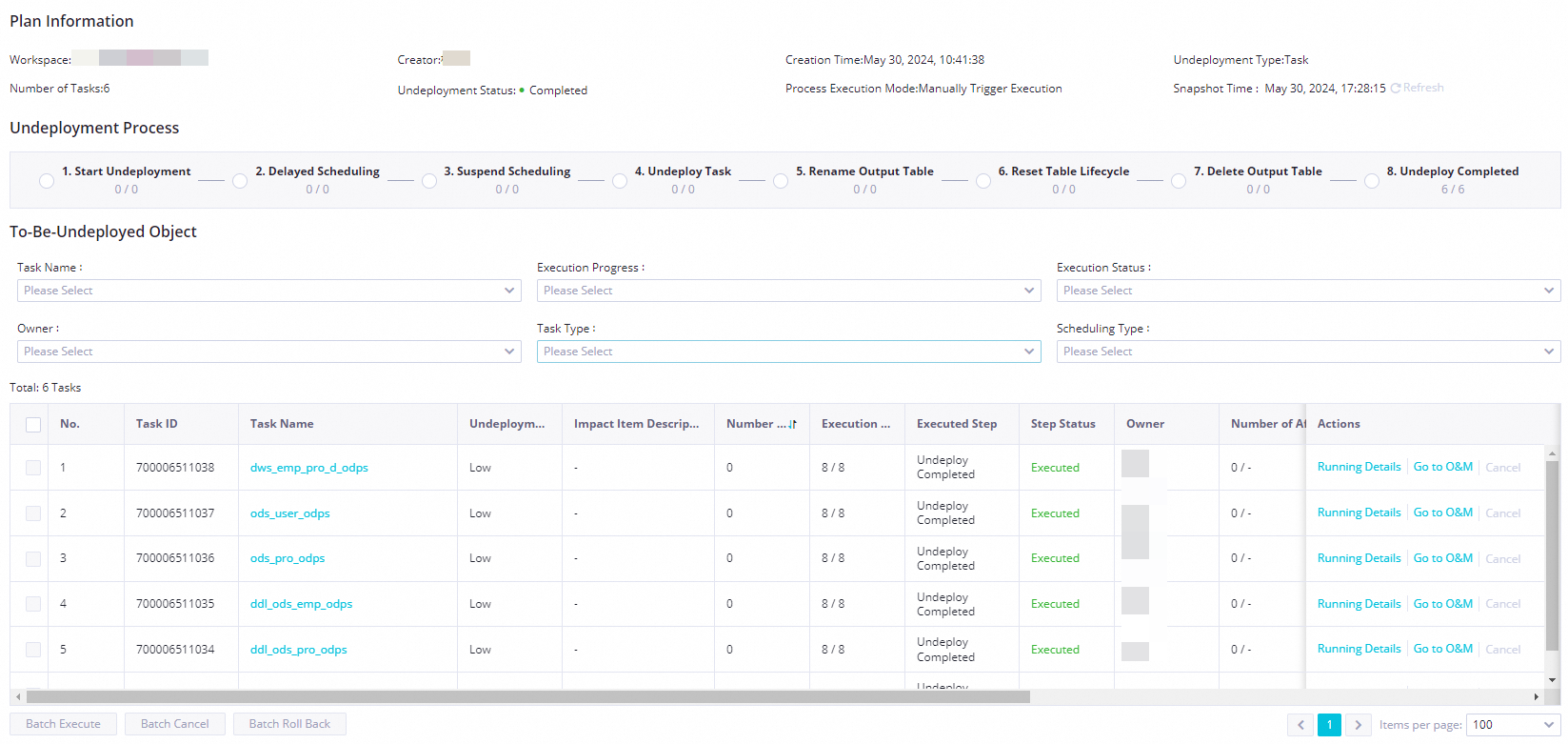Check the box for row ddl_ods_emp_odps
Image resolution: width=1568 pixels, height=744 pixels.
pos(33,604)
